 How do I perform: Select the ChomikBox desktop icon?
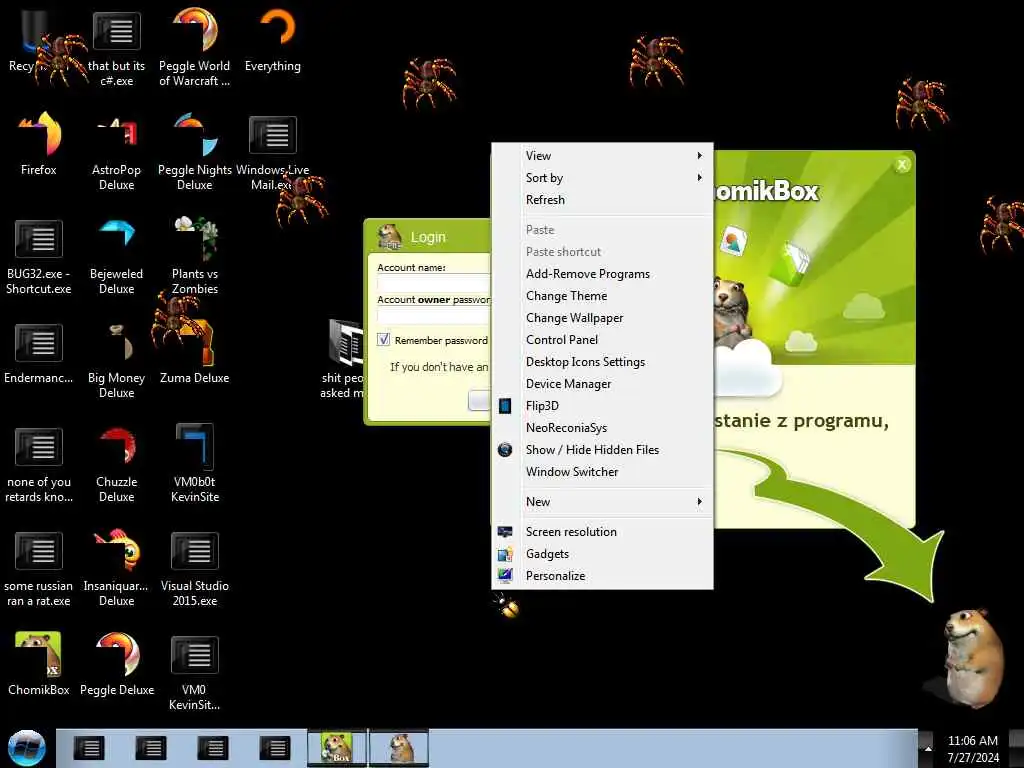pyautogui.click(x=39, y=663)
